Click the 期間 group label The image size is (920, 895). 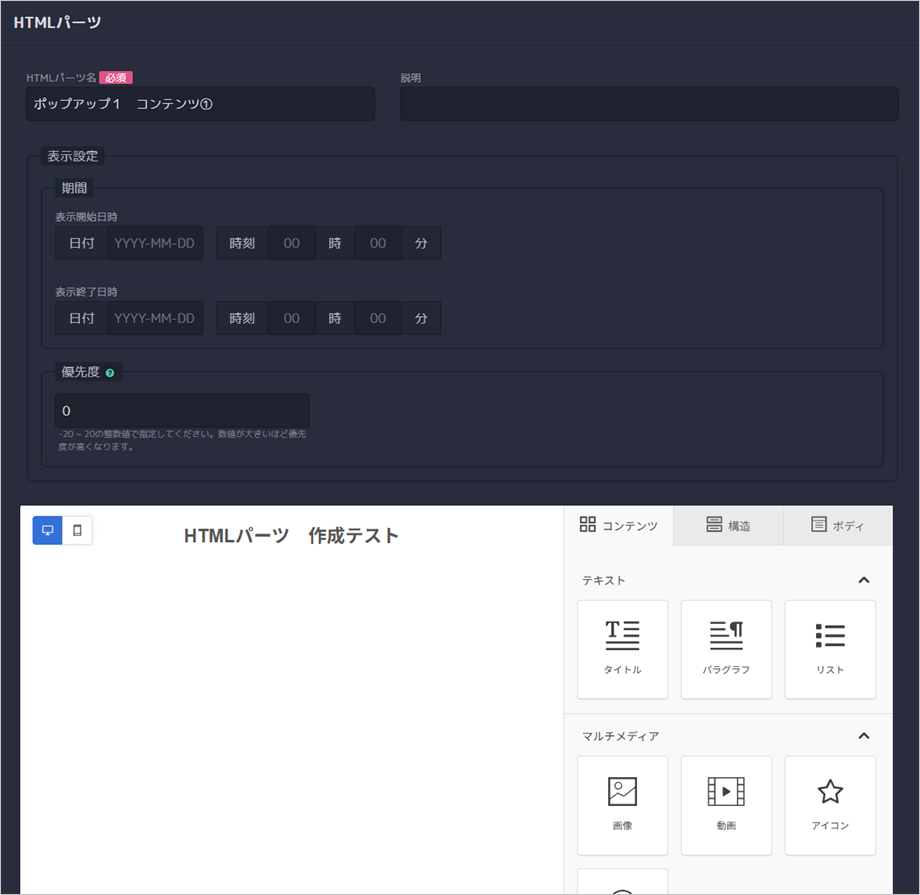pos(75,188)
